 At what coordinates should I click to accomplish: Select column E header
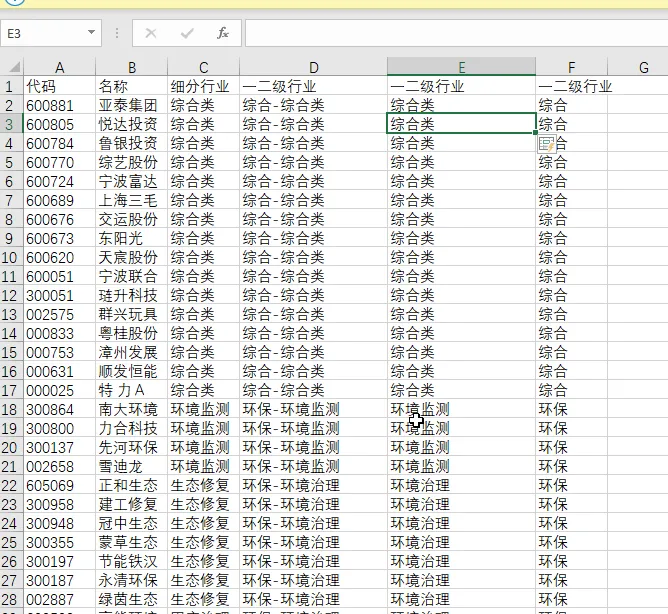coord(461,67)
